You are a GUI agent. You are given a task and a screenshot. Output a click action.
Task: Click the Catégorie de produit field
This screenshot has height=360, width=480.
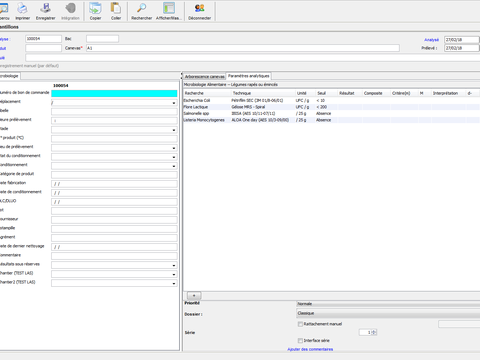[114, 175]
